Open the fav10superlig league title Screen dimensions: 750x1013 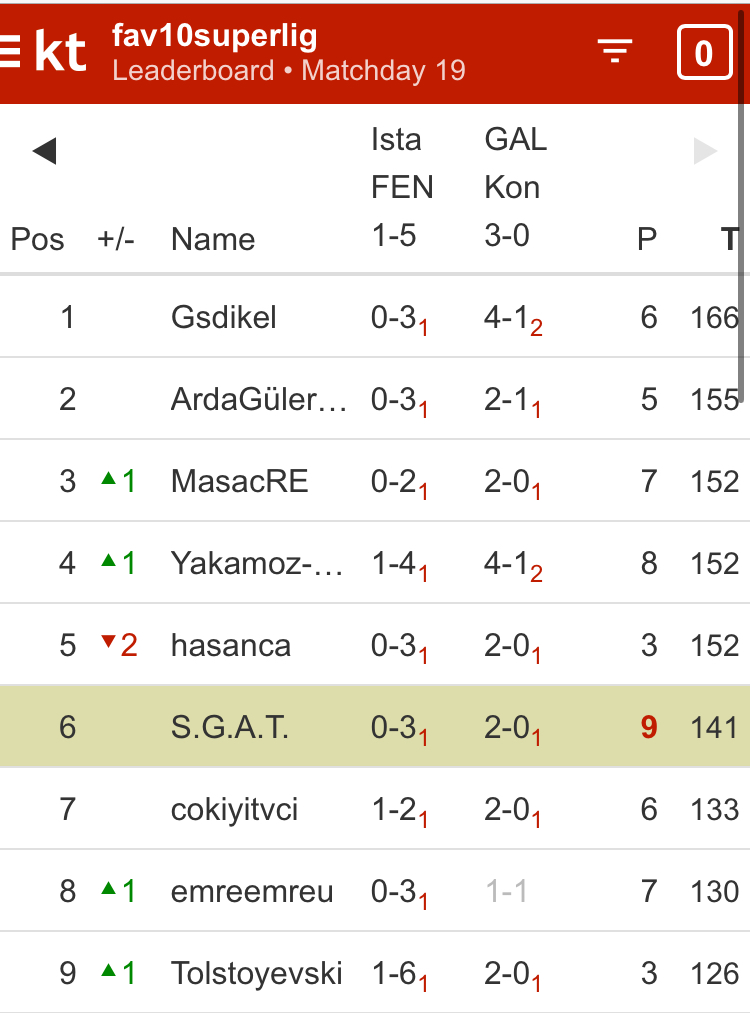click(x=215, y=37)
